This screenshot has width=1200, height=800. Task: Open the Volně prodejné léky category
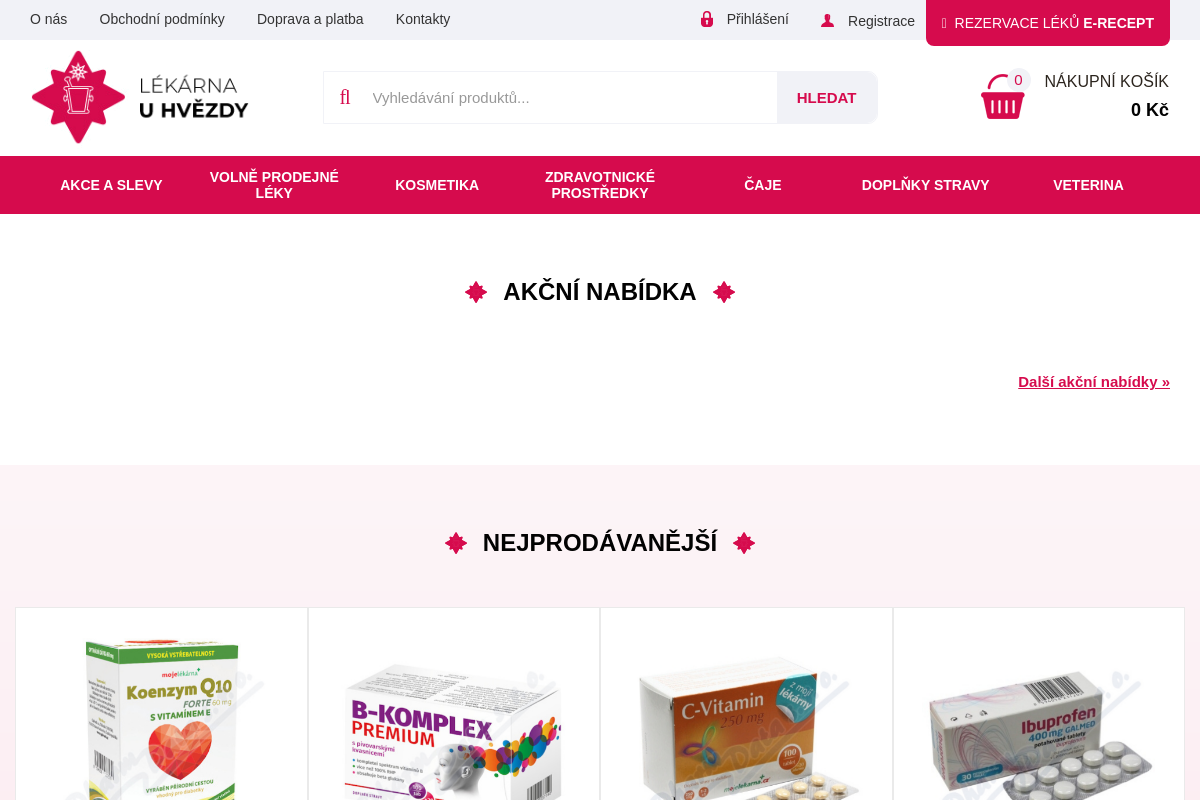click(274, 185)
